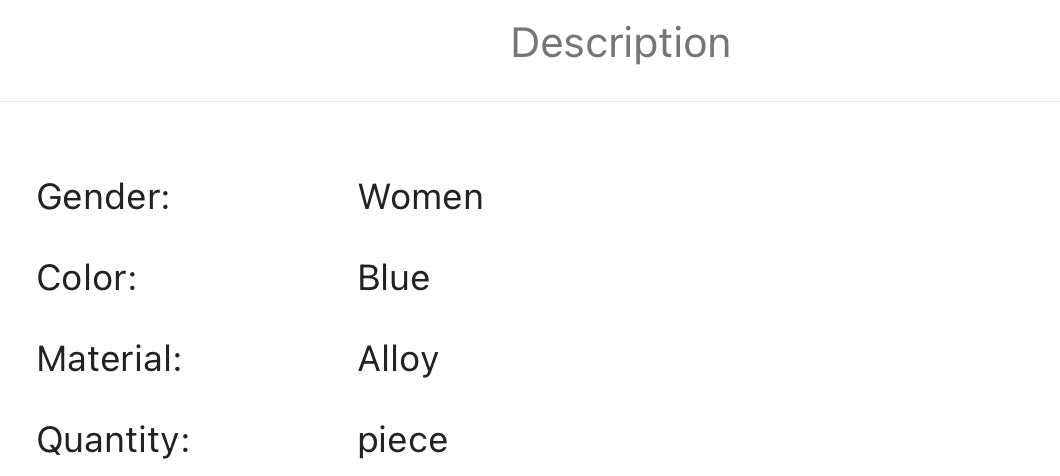Viewport: 1060px width, 476px height.
Task: Select the Material label
Action: [x=109, y=359]
